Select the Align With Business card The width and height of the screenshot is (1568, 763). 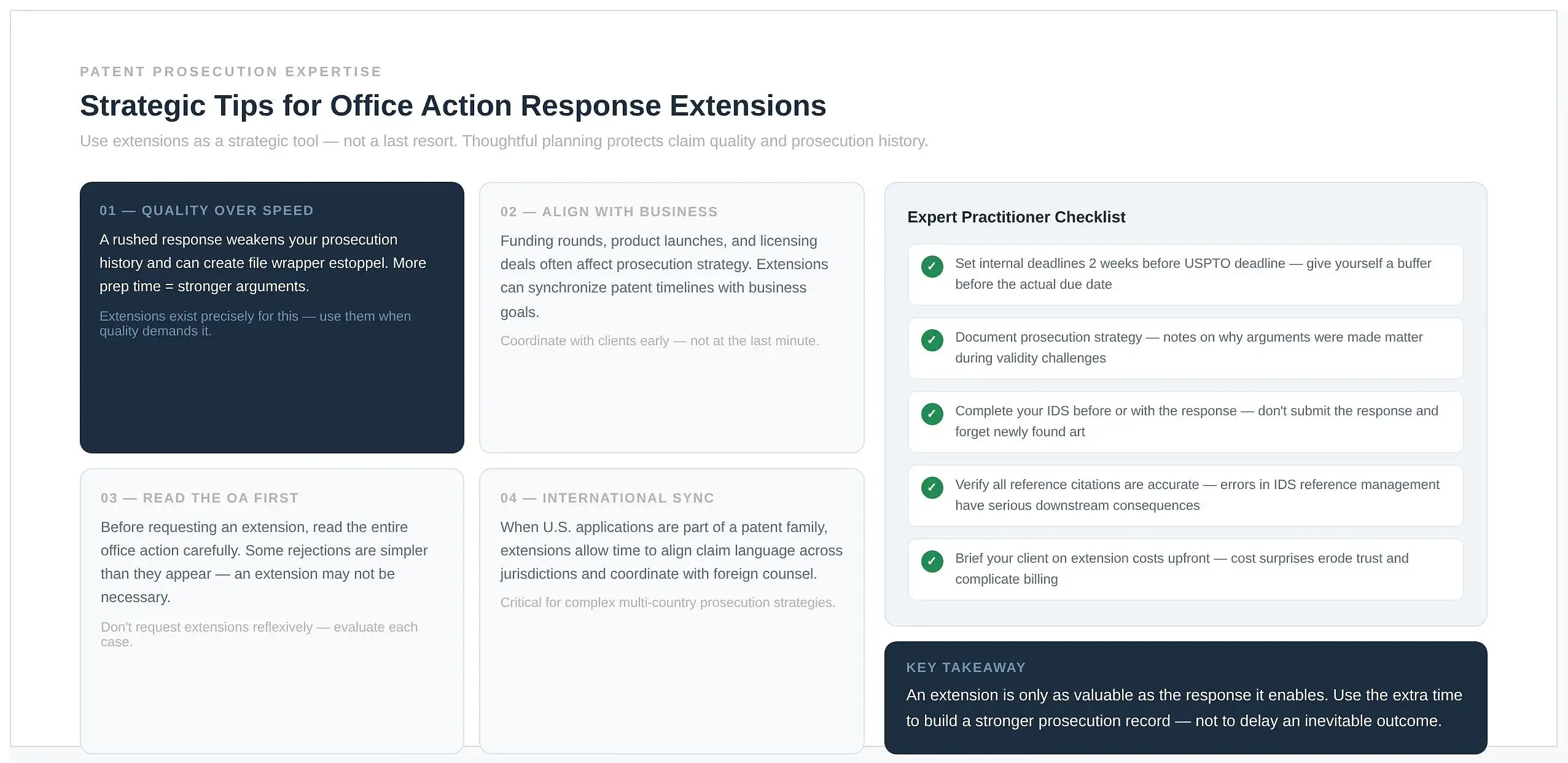tap(671, 318)
